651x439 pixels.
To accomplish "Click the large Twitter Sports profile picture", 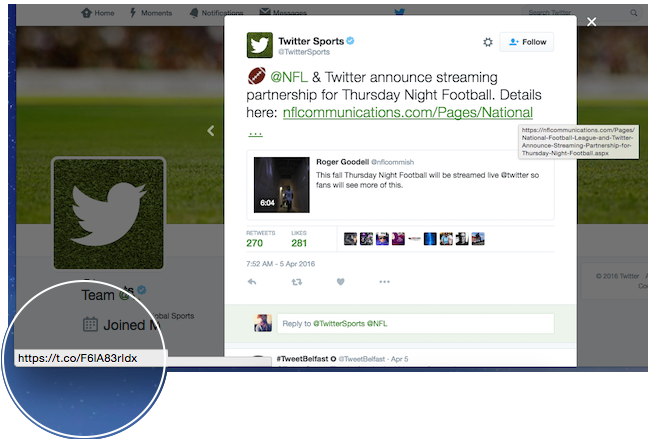I will point(108,213).
